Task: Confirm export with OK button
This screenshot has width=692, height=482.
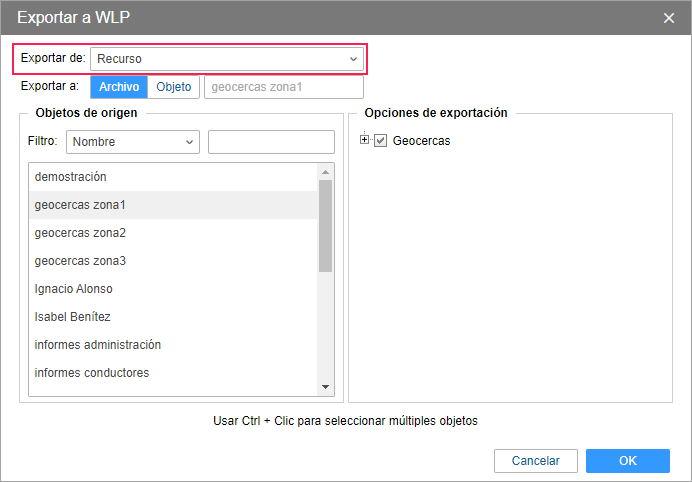Action: point(627,461)
